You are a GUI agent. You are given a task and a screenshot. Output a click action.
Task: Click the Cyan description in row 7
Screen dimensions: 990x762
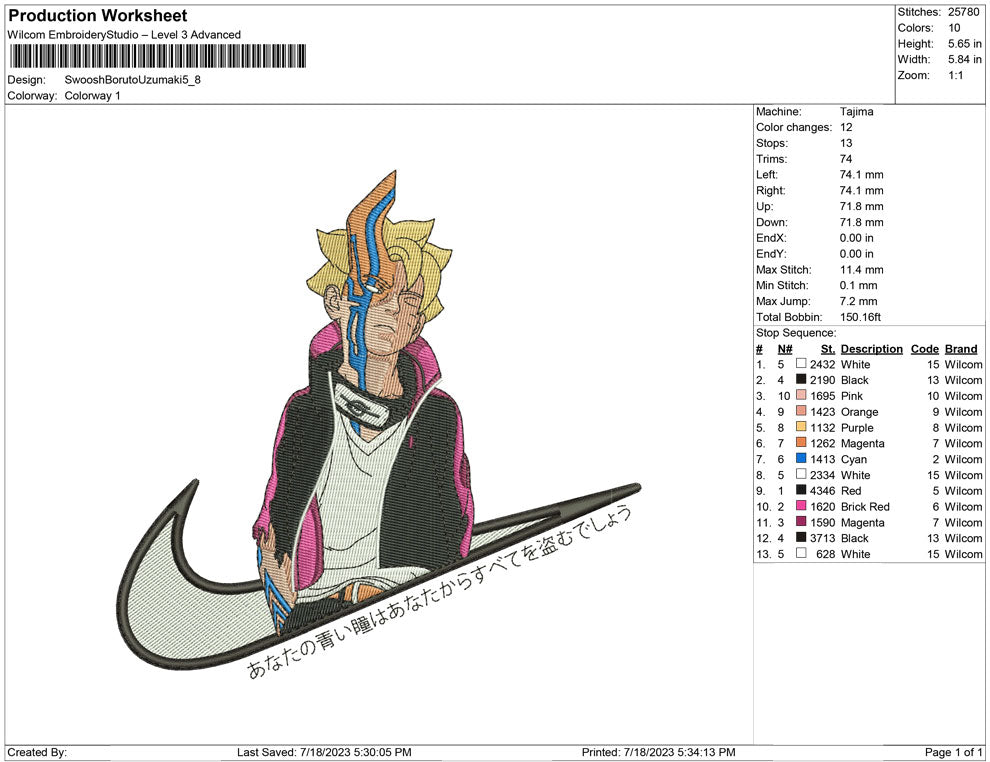[x=854, y=459]
